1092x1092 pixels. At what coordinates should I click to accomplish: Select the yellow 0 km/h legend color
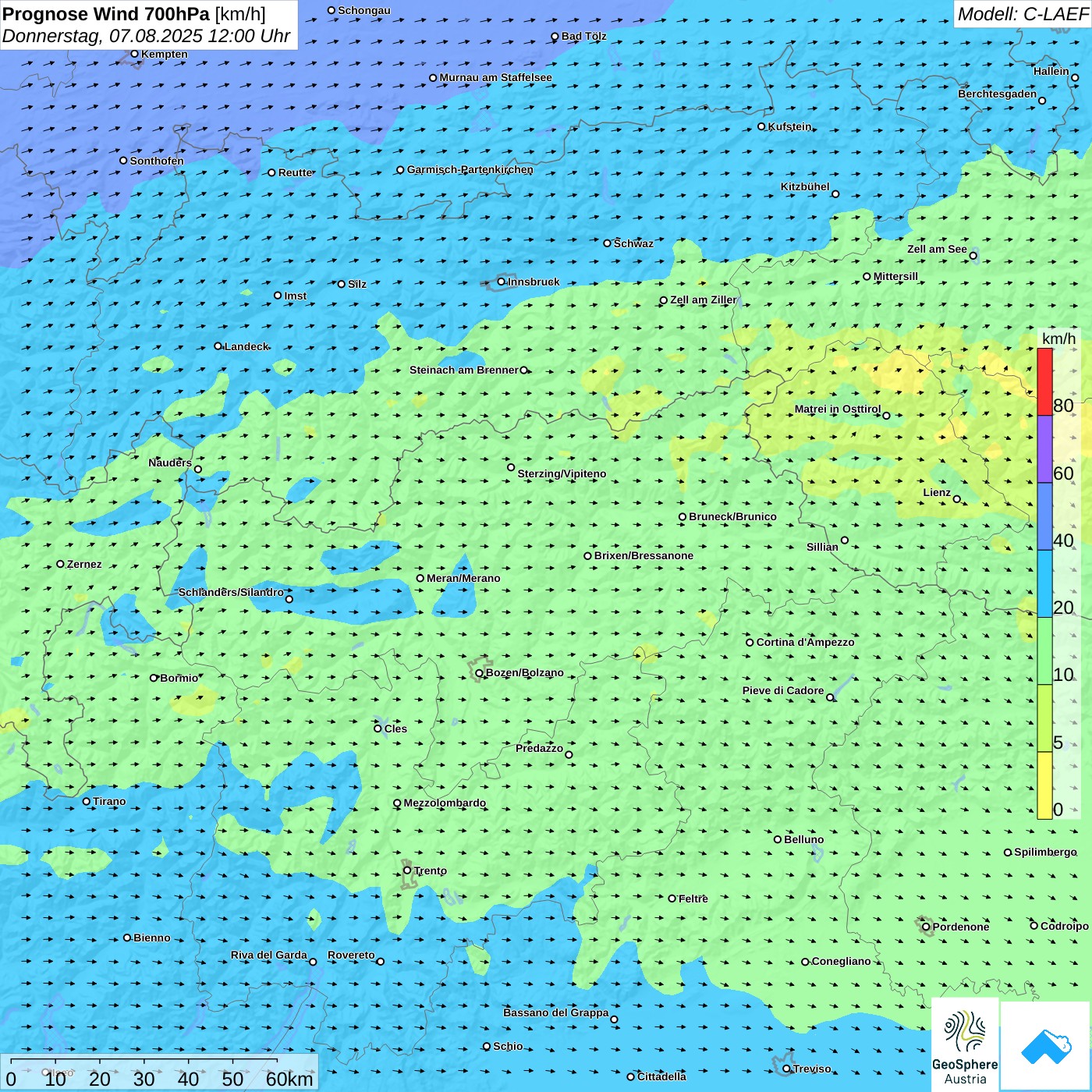click(1044, 785)
